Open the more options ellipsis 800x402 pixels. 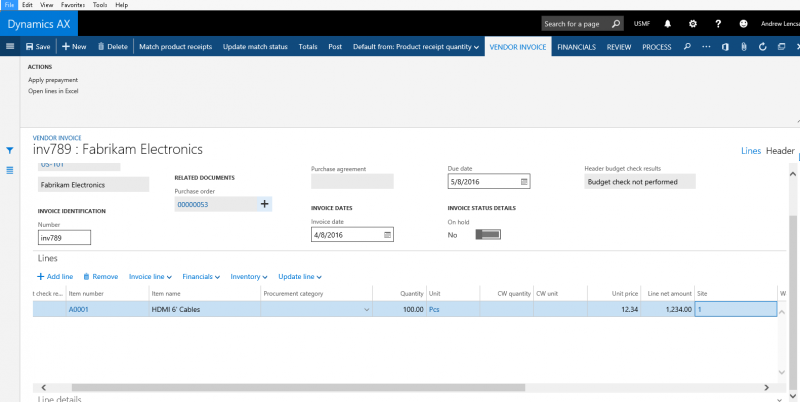[x=706, y=46]
